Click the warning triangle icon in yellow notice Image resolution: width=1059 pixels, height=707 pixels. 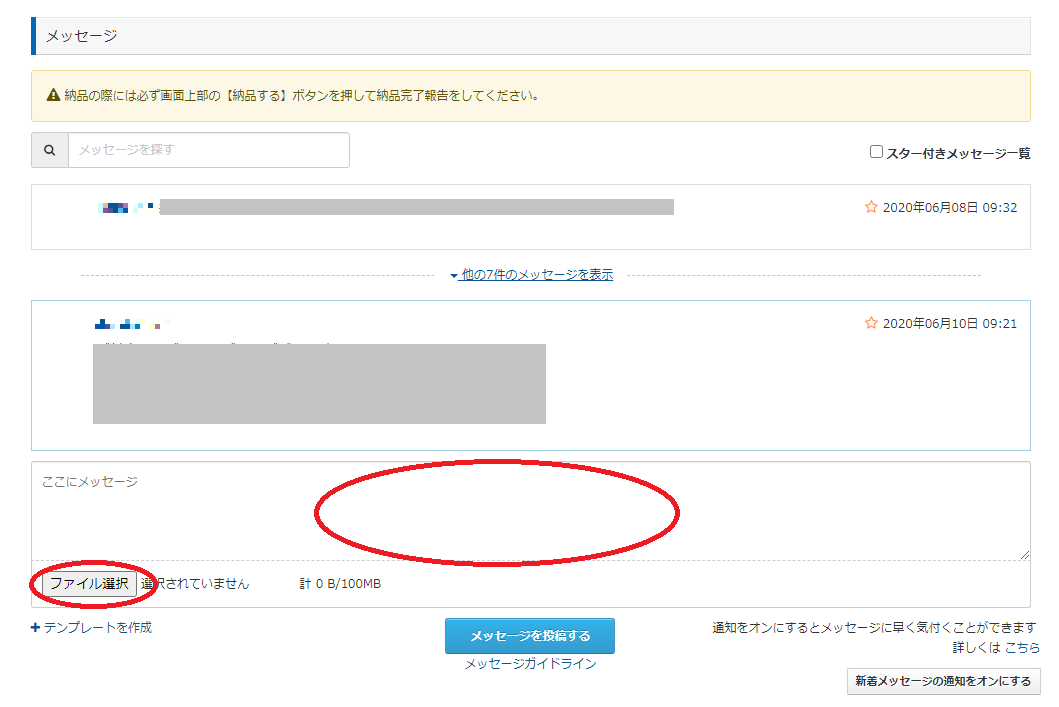54,96
